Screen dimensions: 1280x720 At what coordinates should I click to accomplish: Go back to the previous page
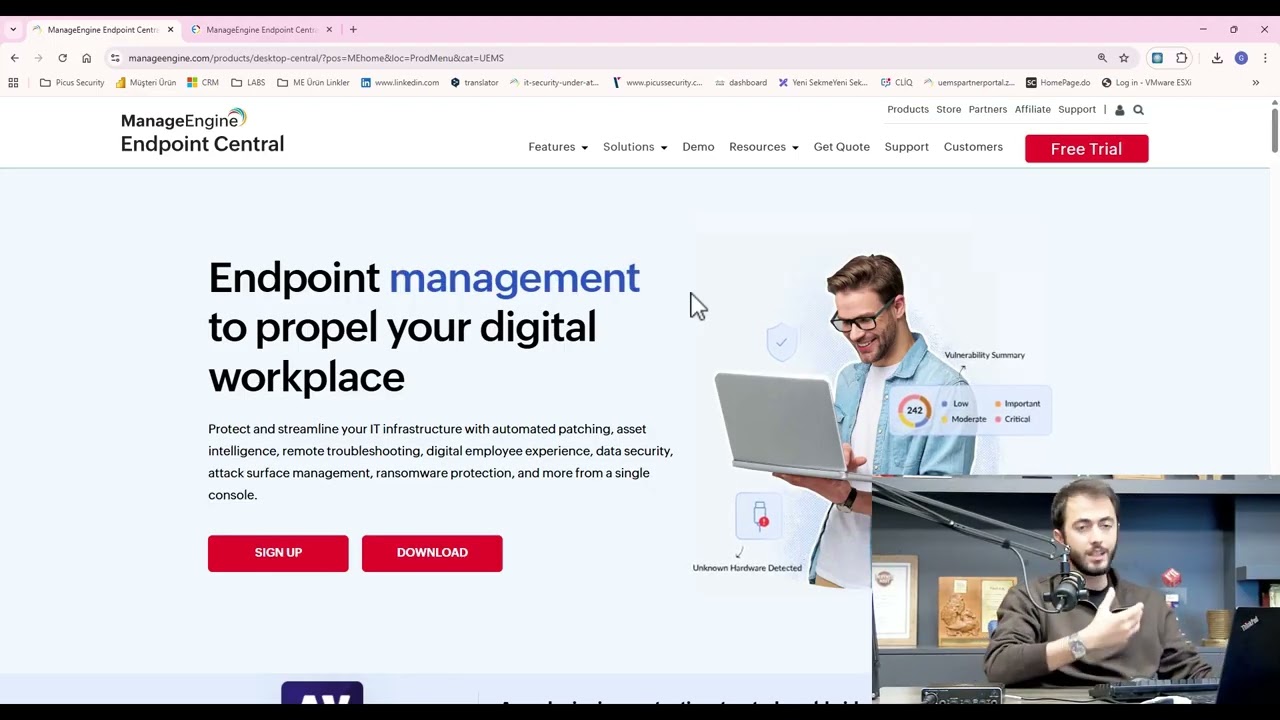(14, 58)
